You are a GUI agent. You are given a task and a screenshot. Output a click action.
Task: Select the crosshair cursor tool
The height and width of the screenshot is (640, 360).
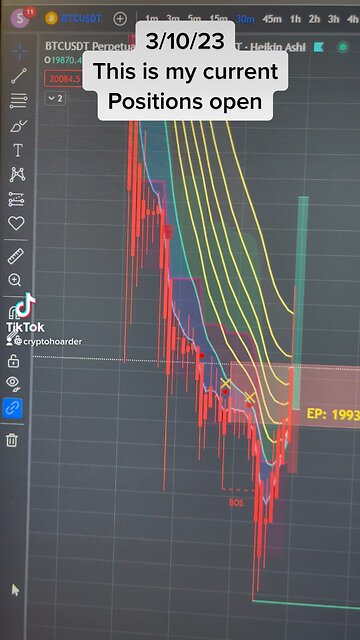click(x=19, y=52)
